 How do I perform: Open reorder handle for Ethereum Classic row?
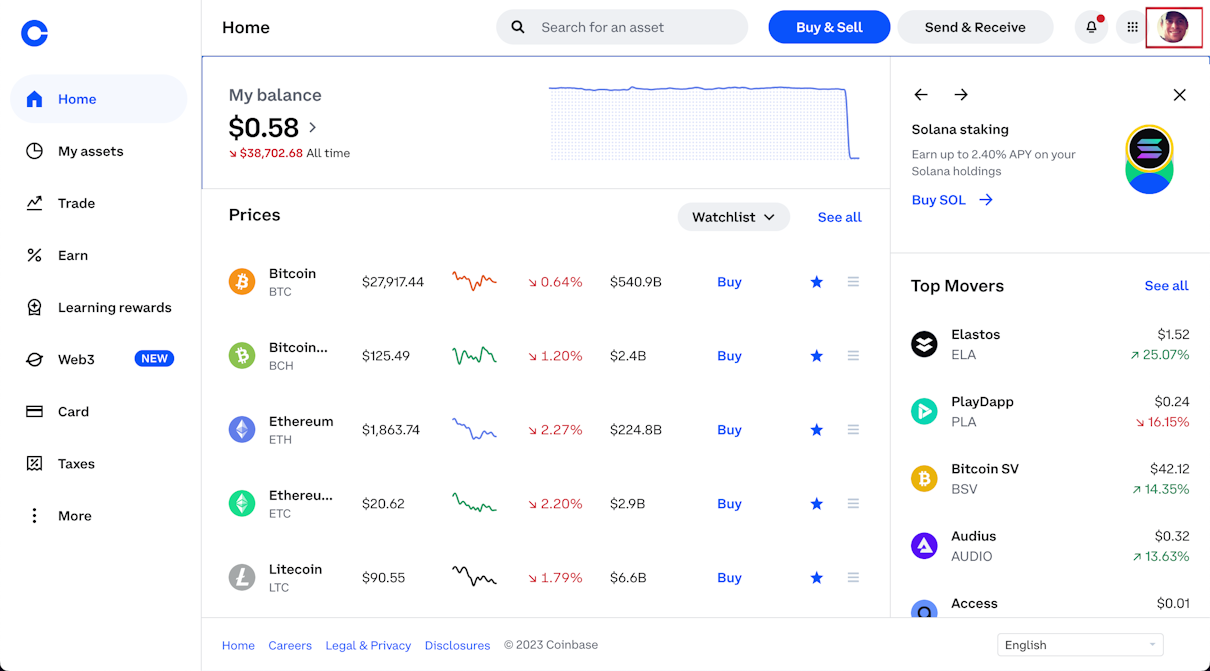point(853,504)
